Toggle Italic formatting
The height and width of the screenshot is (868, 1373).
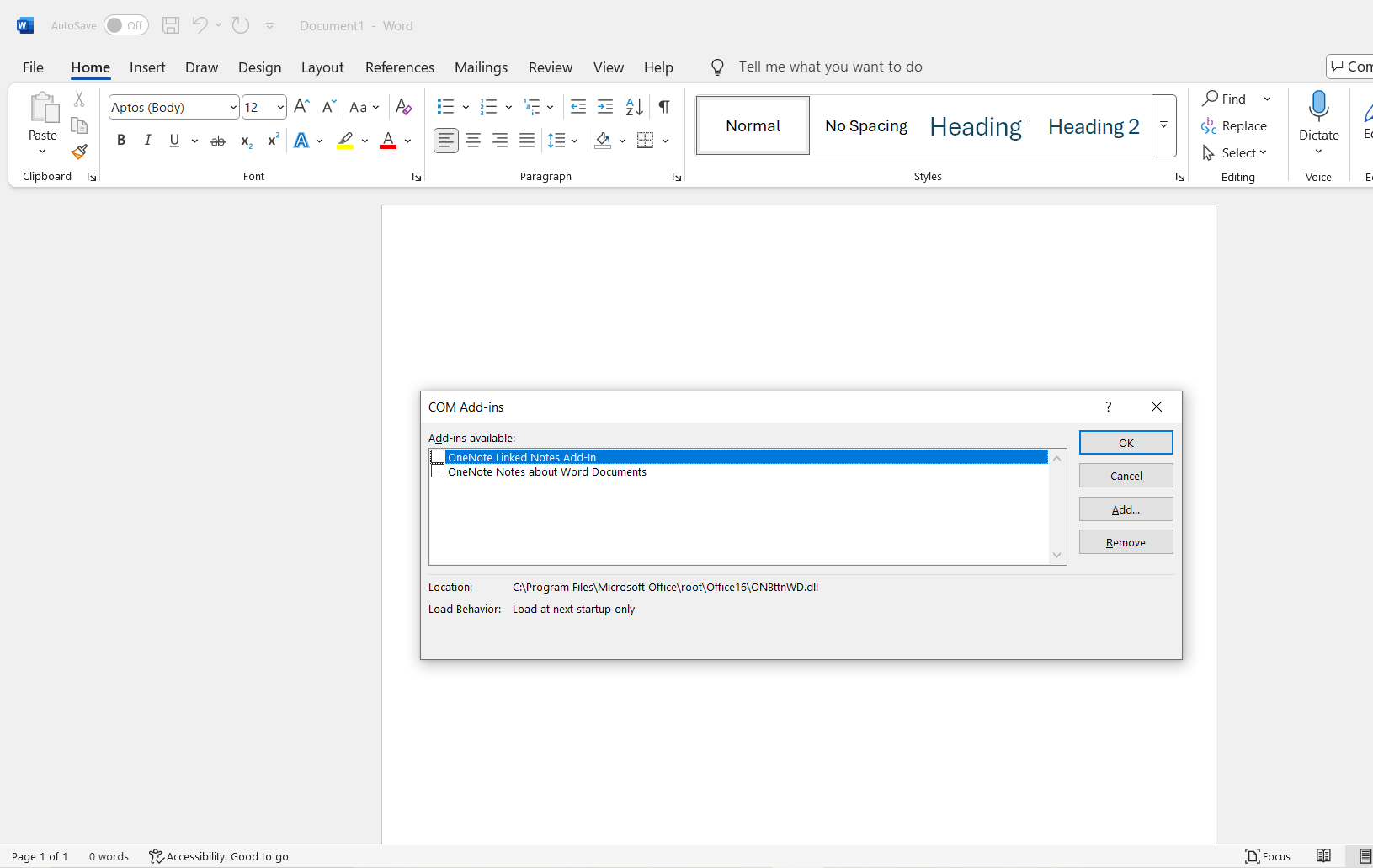[148, 141]
